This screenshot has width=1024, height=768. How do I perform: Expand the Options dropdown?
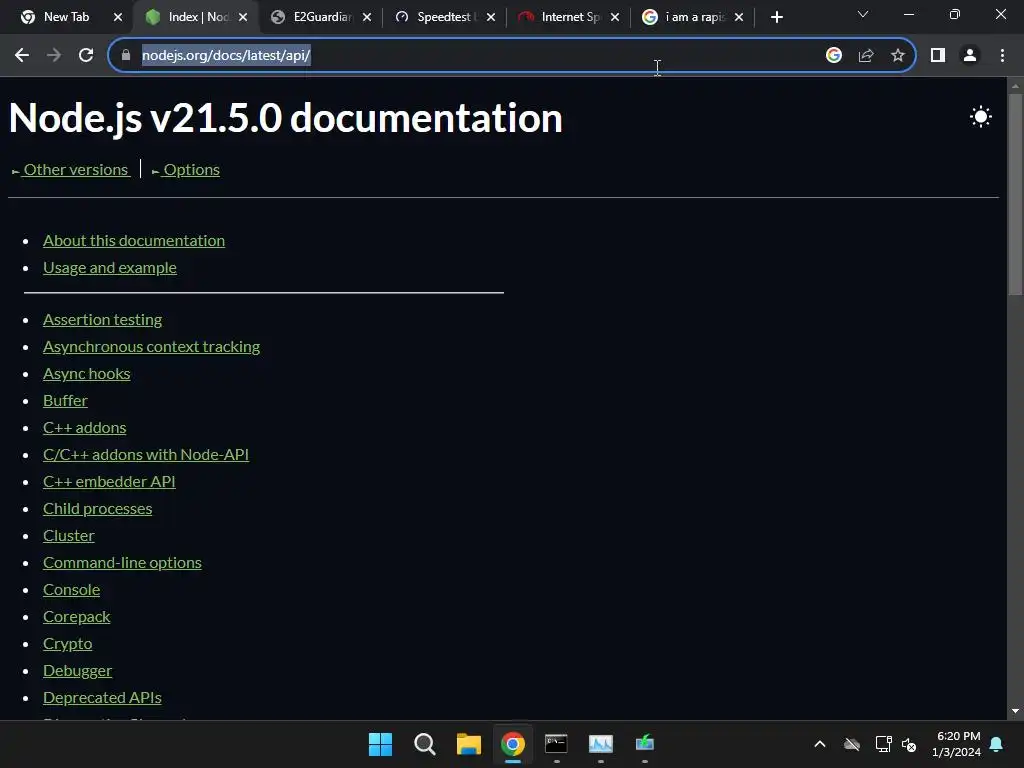click(185, 170)
